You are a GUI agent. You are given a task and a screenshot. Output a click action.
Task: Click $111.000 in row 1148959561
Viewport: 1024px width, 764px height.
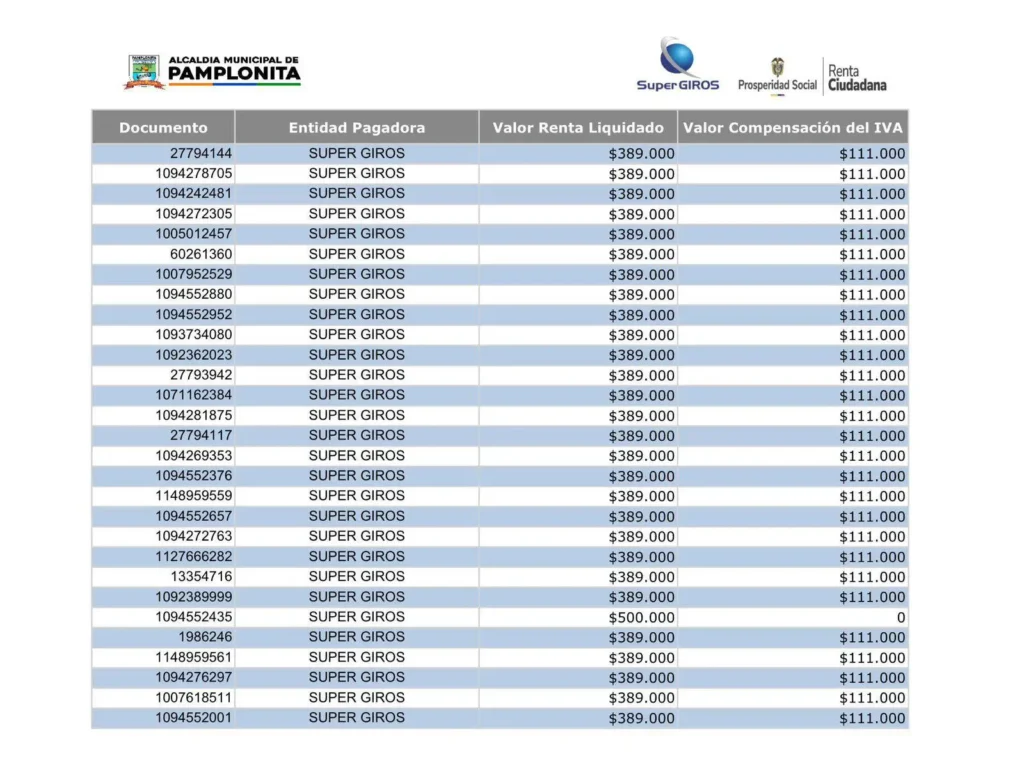(x=872, y=658)
